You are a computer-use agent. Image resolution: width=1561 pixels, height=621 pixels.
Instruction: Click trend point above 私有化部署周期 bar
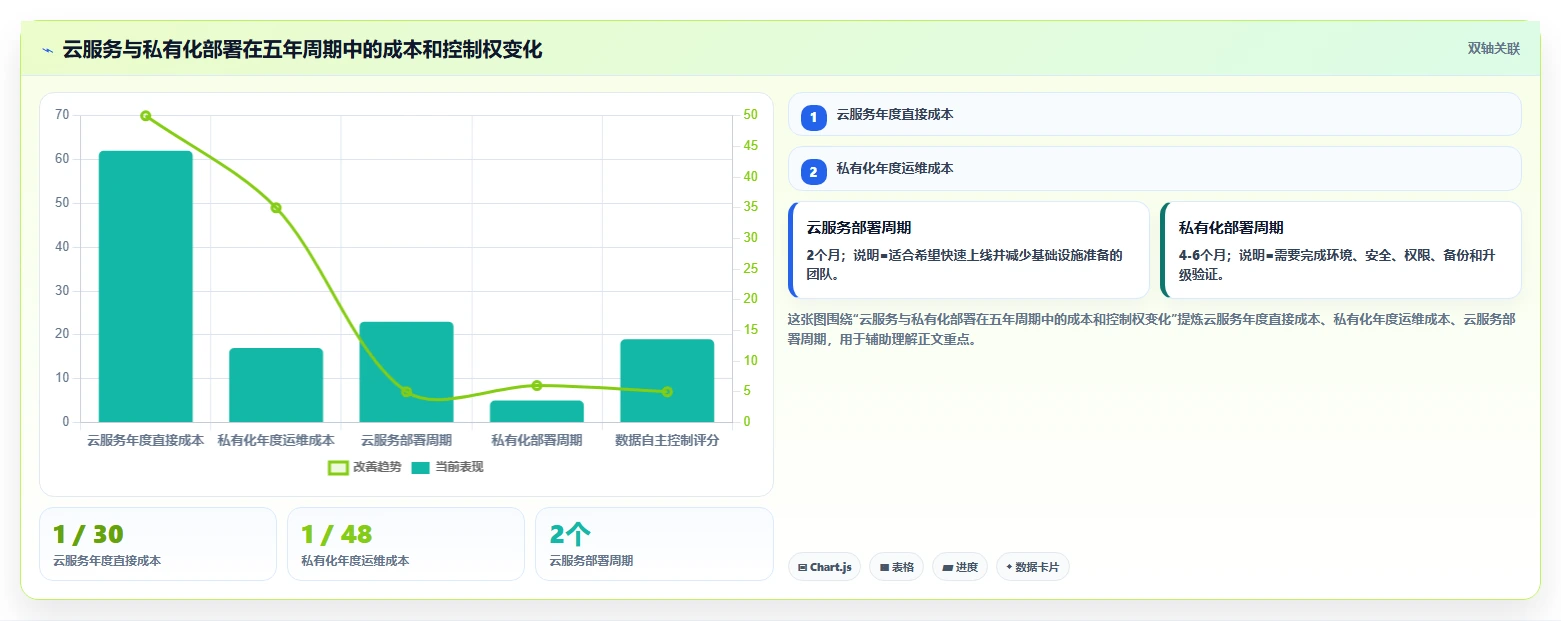pos(537,386)
